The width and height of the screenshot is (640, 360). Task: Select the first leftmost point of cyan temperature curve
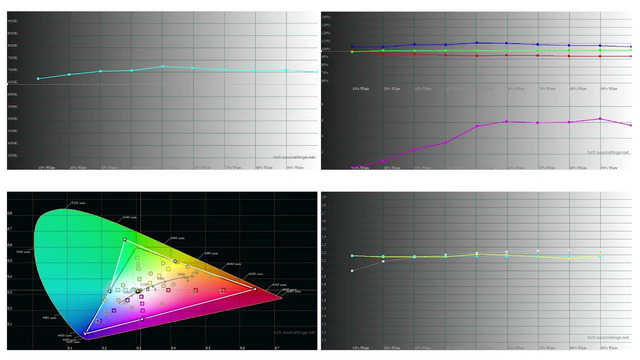(x=38, y=78)
